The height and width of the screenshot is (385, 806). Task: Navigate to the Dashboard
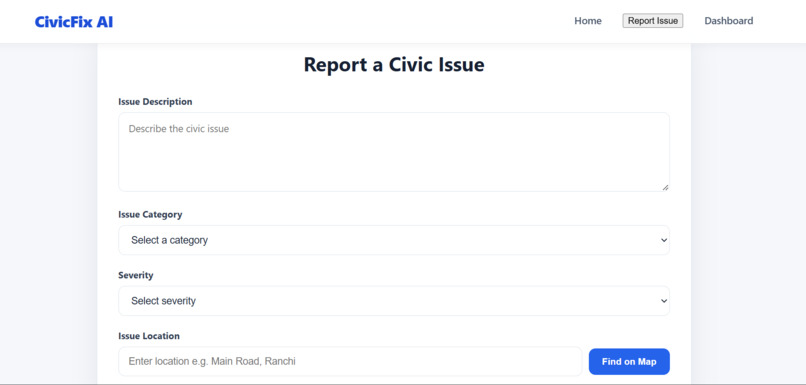728,21
